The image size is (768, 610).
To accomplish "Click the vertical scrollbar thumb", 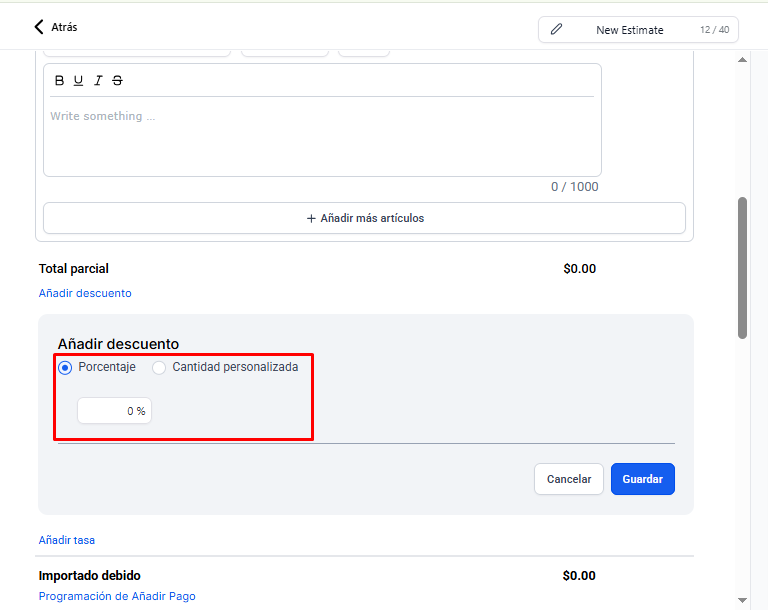I will (x=743, y=268).
